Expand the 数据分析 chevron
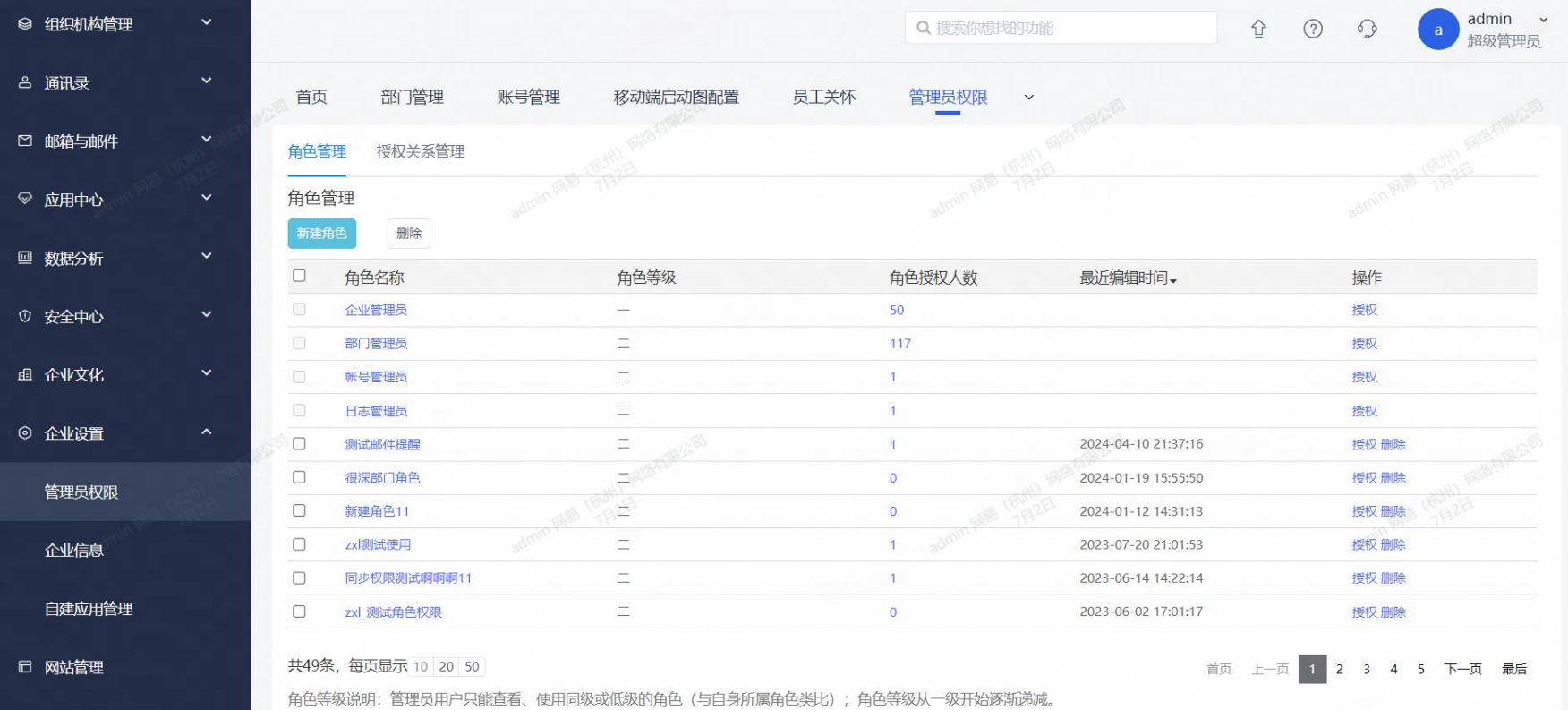1568x710 pixels. (207, 256)
